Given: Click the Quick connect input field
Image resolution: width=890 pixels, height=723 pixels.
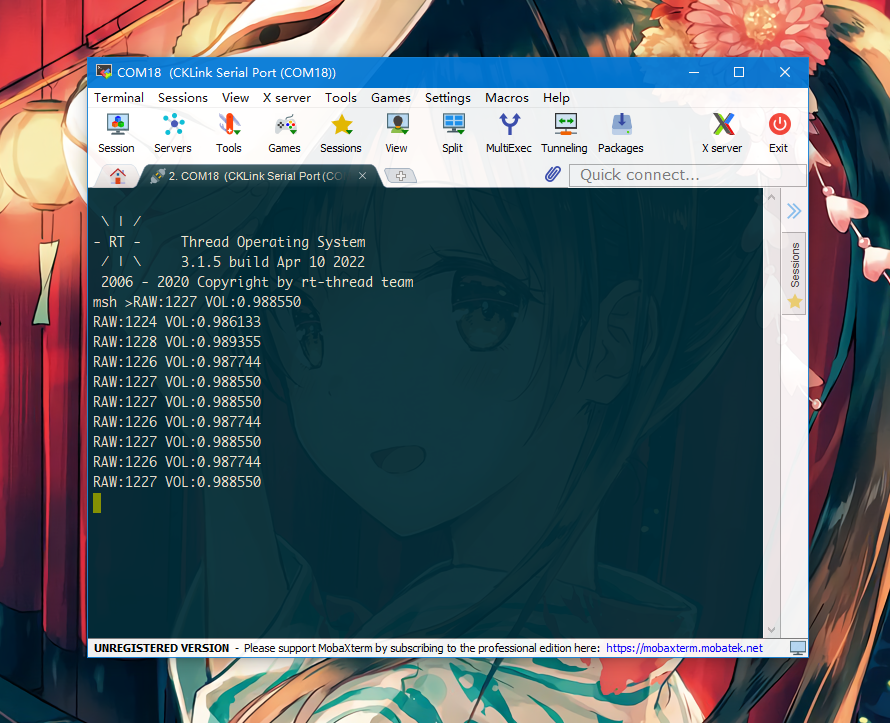Looking at the screenshot, I should click(687, 175).
